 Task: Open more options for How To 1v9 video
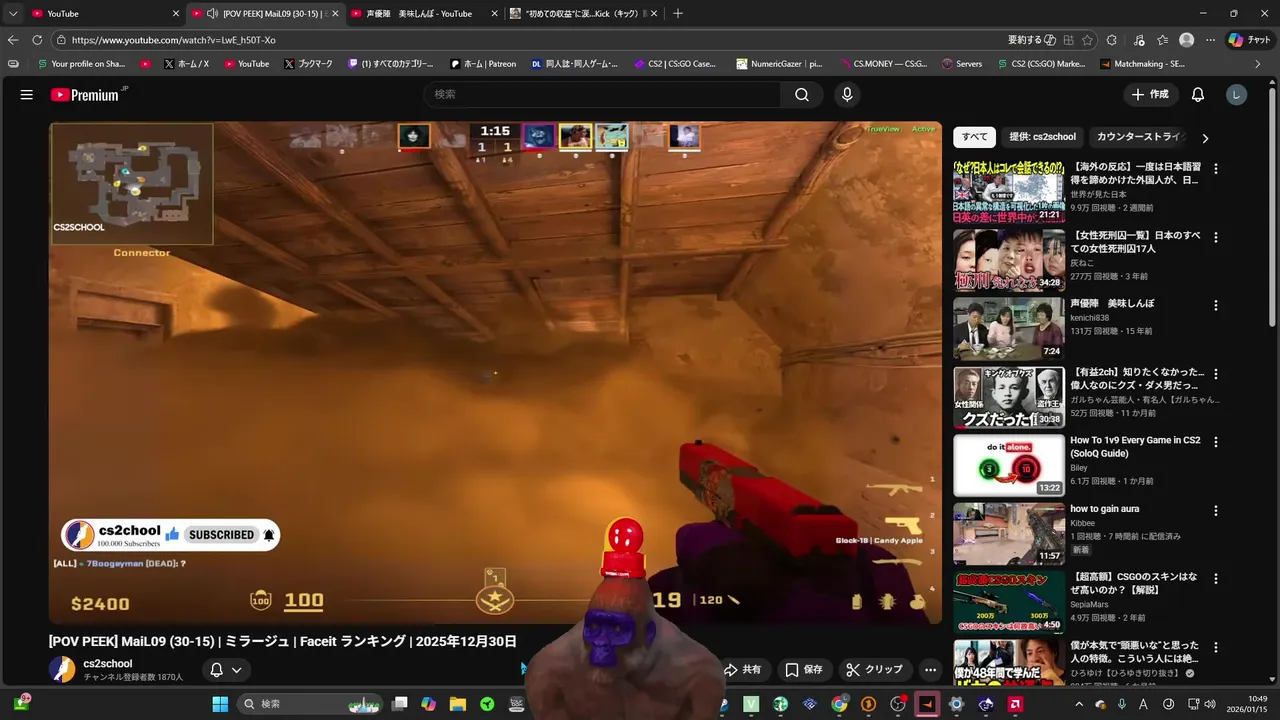click(1216, 442)
